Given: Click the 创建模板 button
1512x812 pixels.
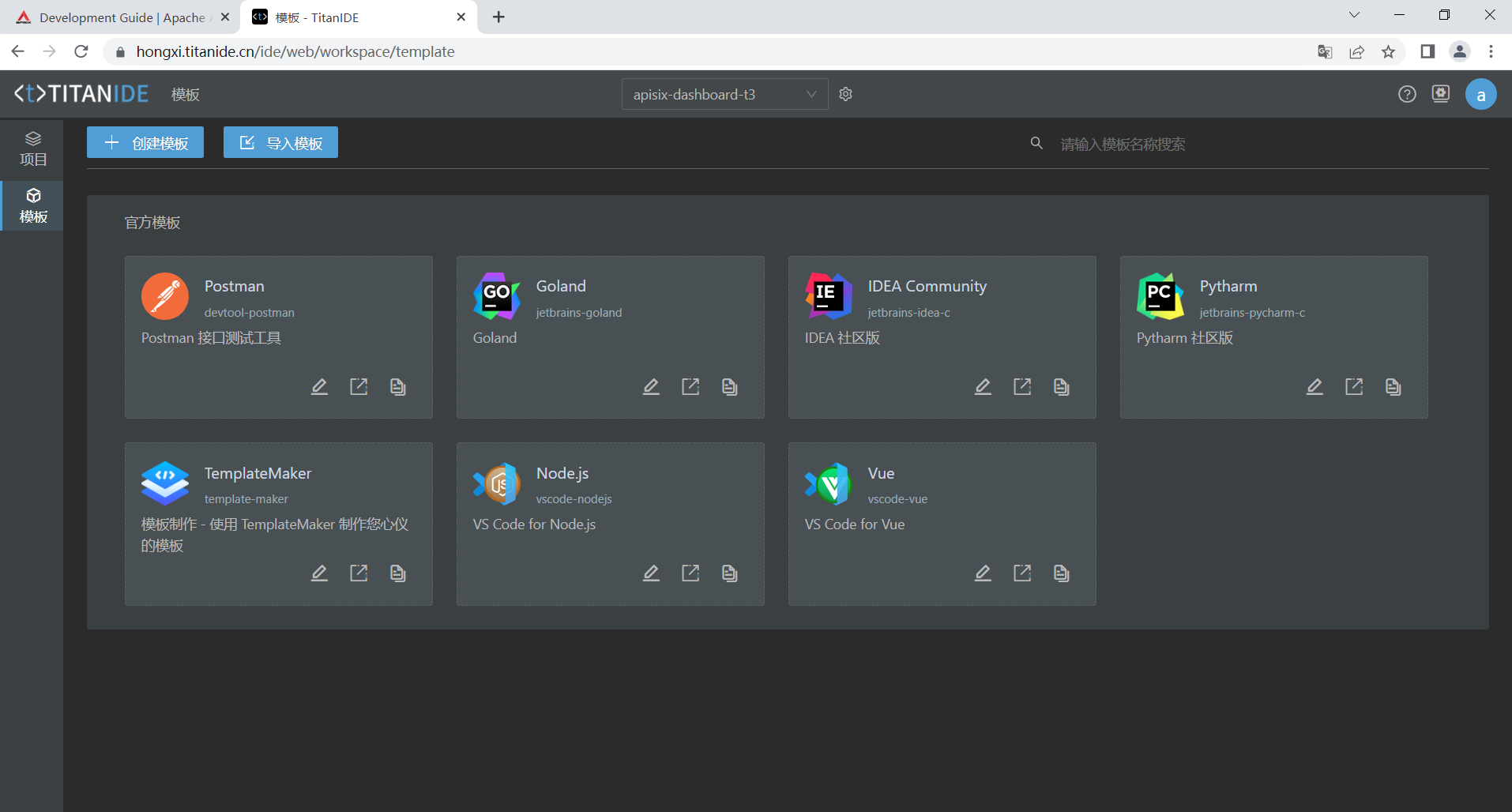Looking at the screenshot, I should pos(145,142).
